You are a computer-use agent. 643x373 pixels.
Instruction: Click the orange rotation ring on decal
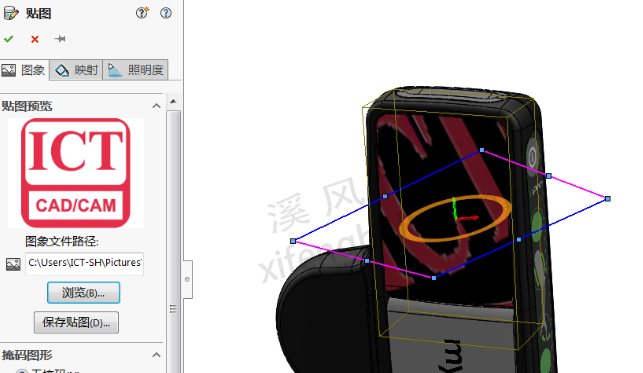(x=454, y=218)
